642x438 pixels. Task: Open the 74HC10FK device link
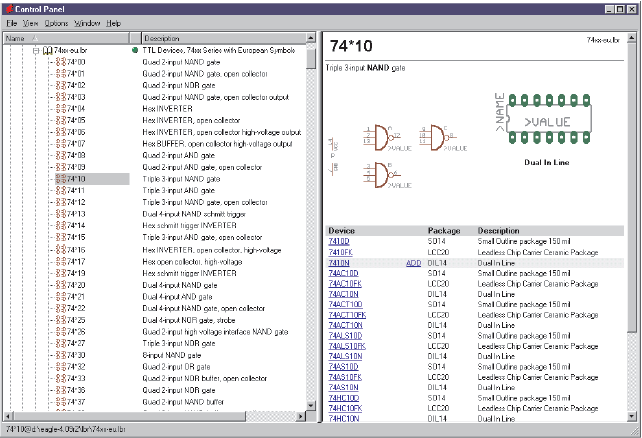[345, 408]
